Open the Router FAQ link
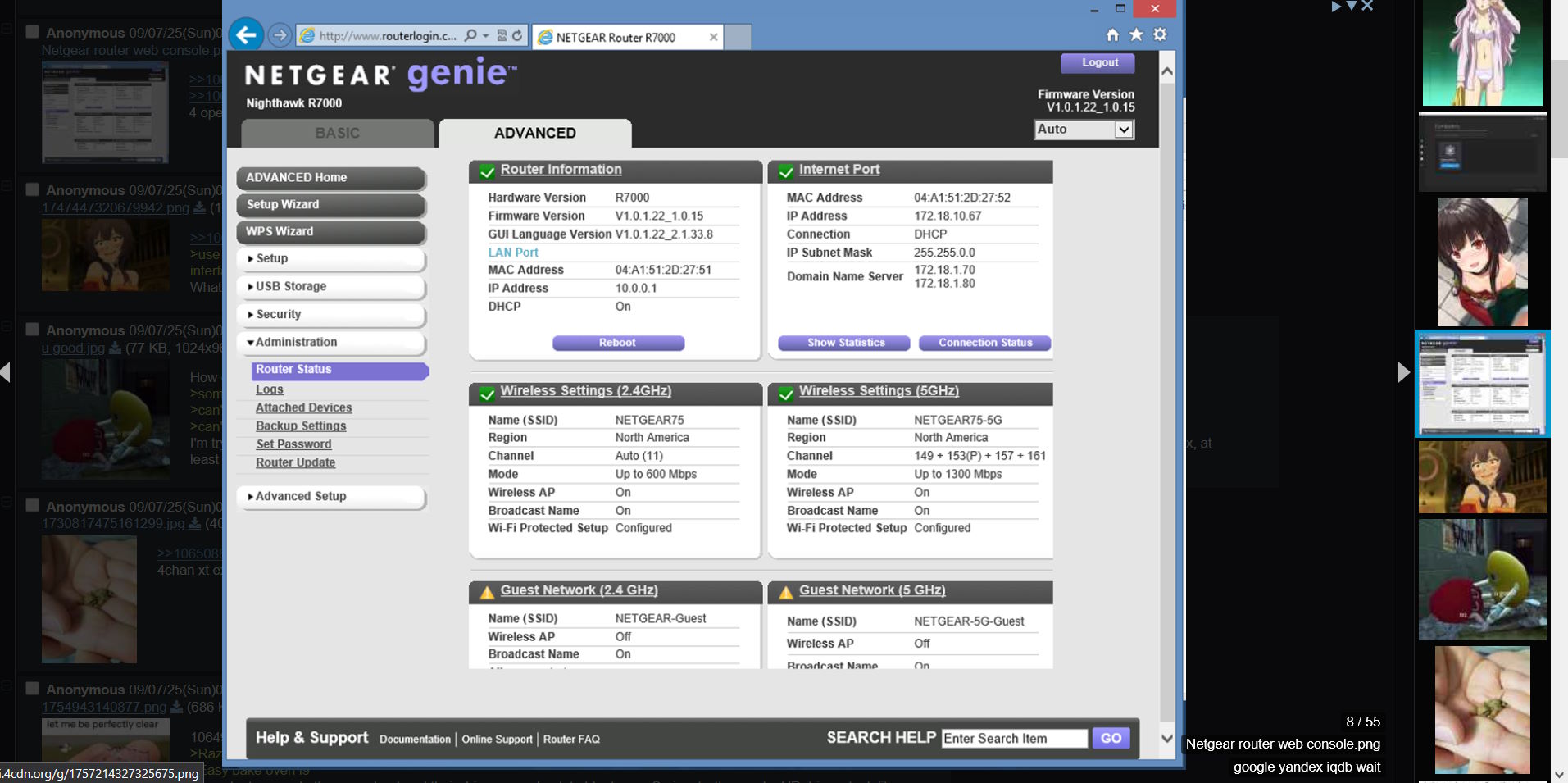This screenshot has width=1568, height=783. (x=571, y=739)
